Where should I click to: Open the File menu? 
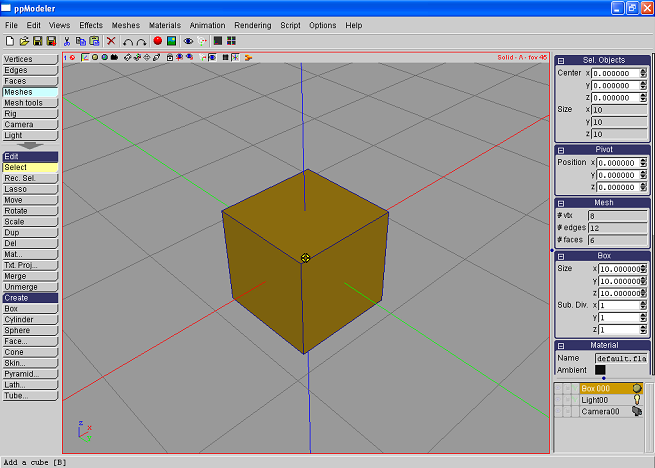click(11, 25)
